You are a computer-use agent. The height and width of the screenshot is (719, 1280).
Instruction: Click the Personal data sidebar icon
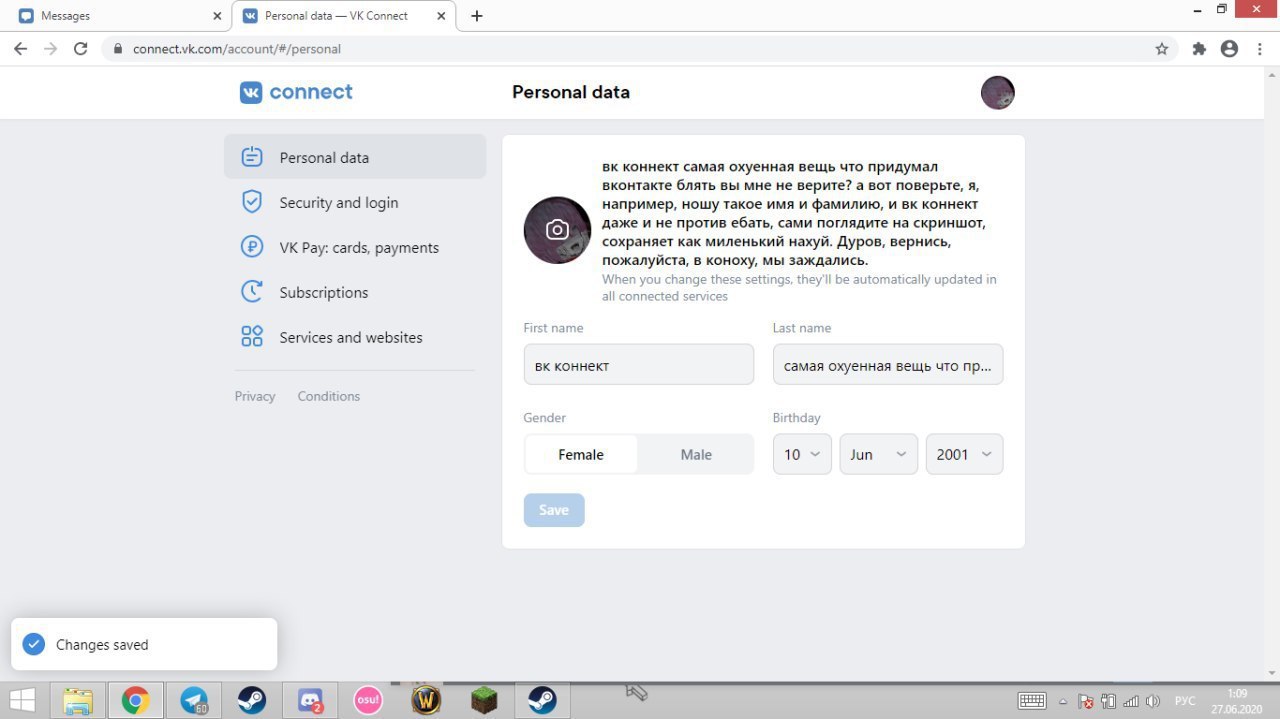(x=252, y=157)
